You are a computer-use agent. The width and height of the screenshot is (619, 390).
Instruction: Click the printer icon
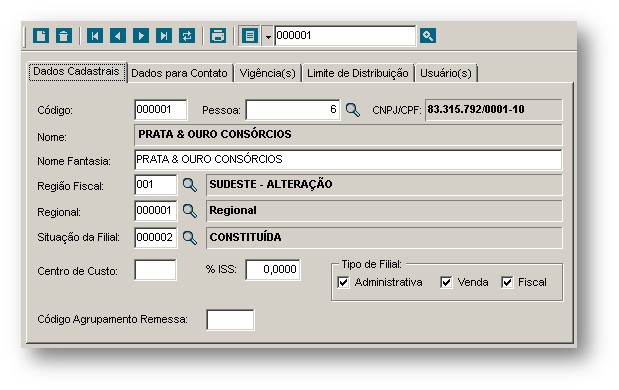tap(218, 36)
